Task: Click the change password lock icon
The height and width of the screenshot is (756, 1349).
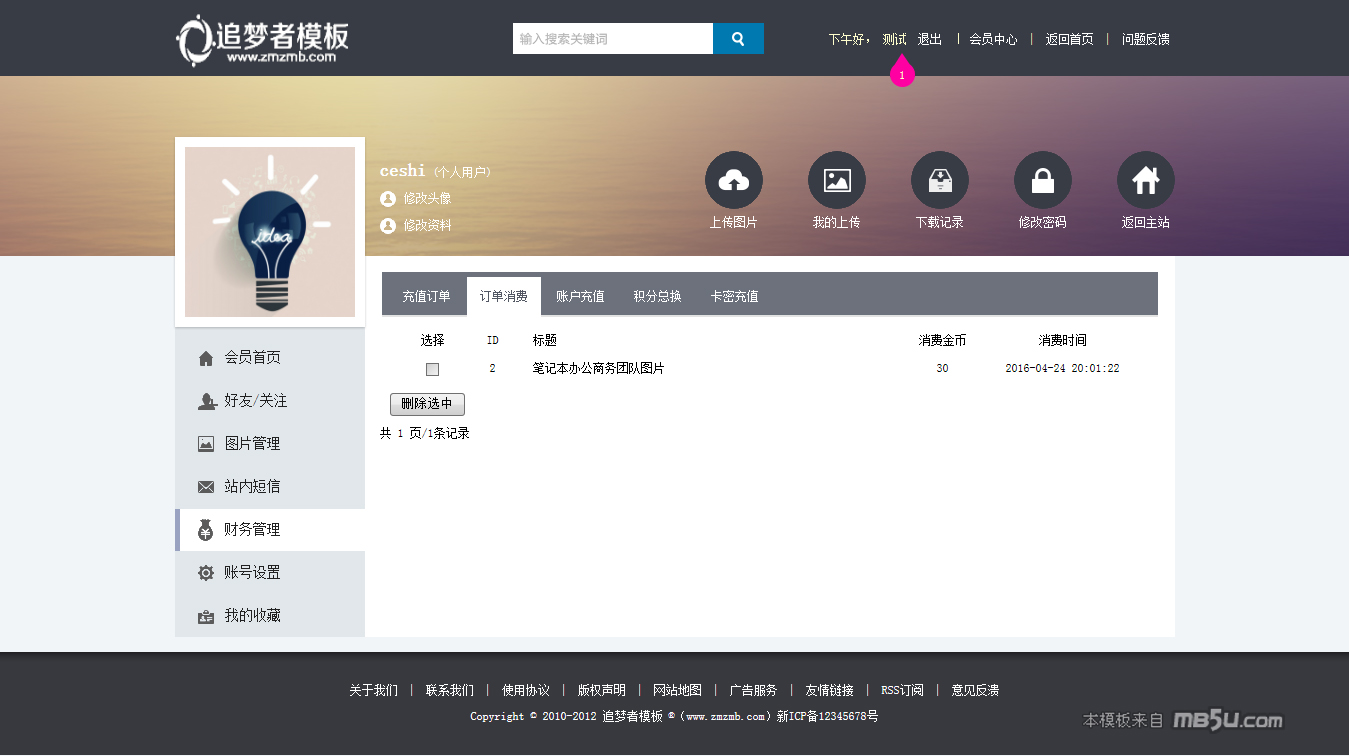Action: click(1042, 180)
